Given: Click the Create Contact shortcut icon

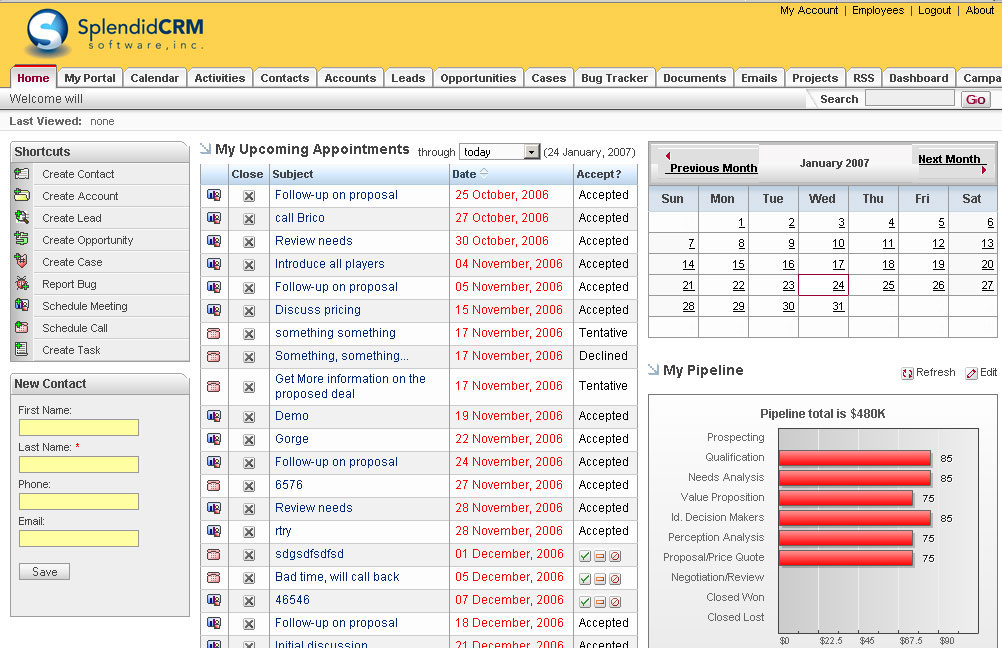Looking at the screenshot, I should pyautogui.click(x=22, y=174).
